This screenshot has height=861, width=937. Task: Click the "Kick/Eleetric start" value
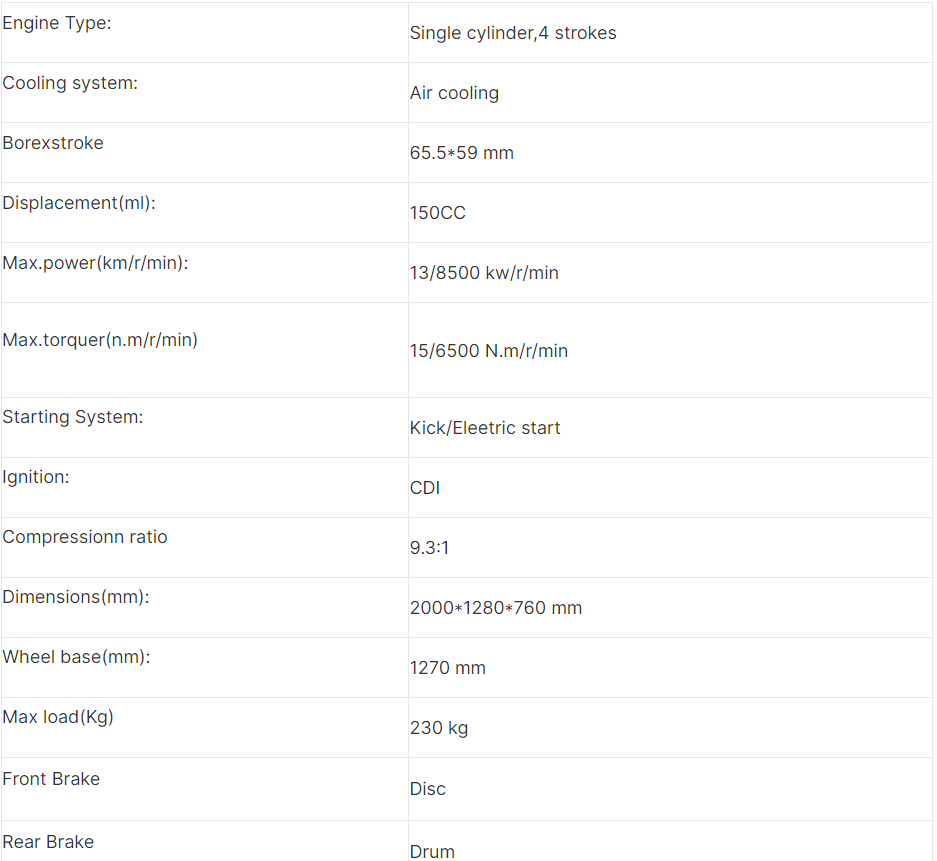[x=485, y=428]
